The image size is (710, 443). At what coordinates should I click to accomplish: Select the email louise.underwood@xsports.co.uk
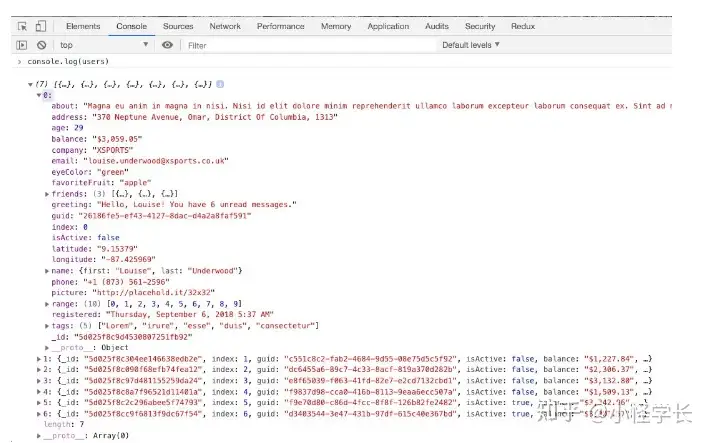click(156, 161)
